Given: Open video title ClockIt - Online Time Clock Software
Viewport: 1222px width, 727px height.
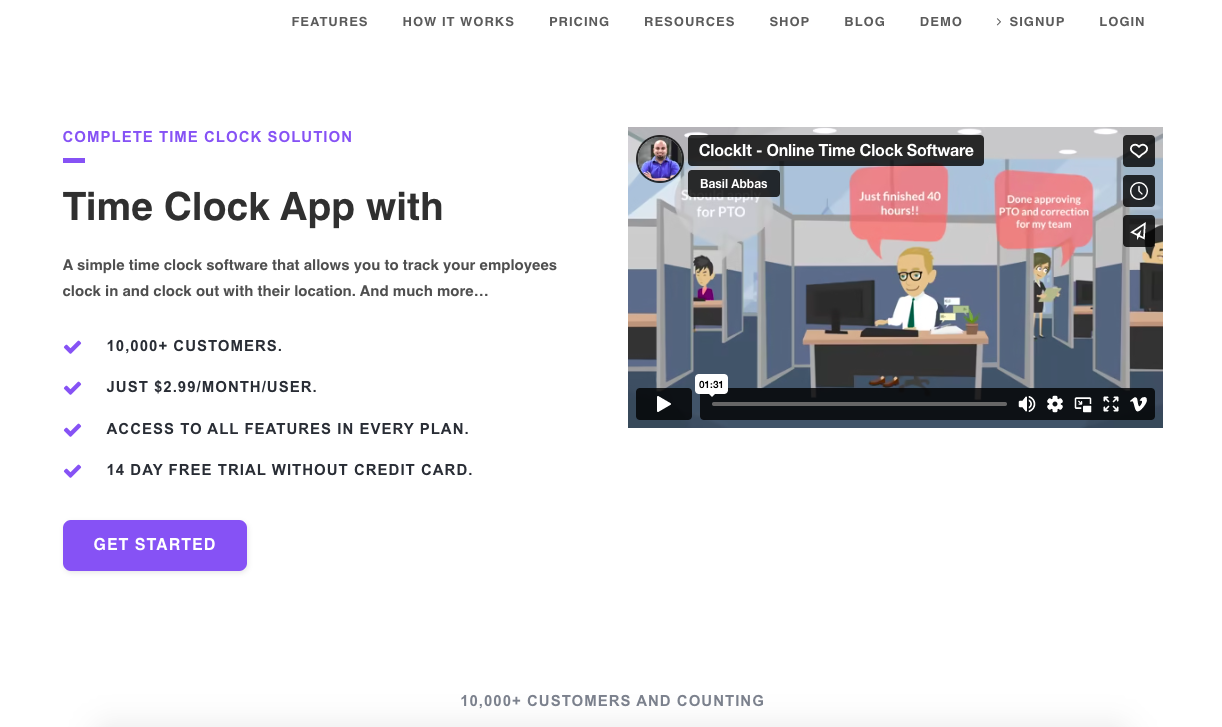Looking at the screenshot, I should pyautogui.click(x=836, y=151).
